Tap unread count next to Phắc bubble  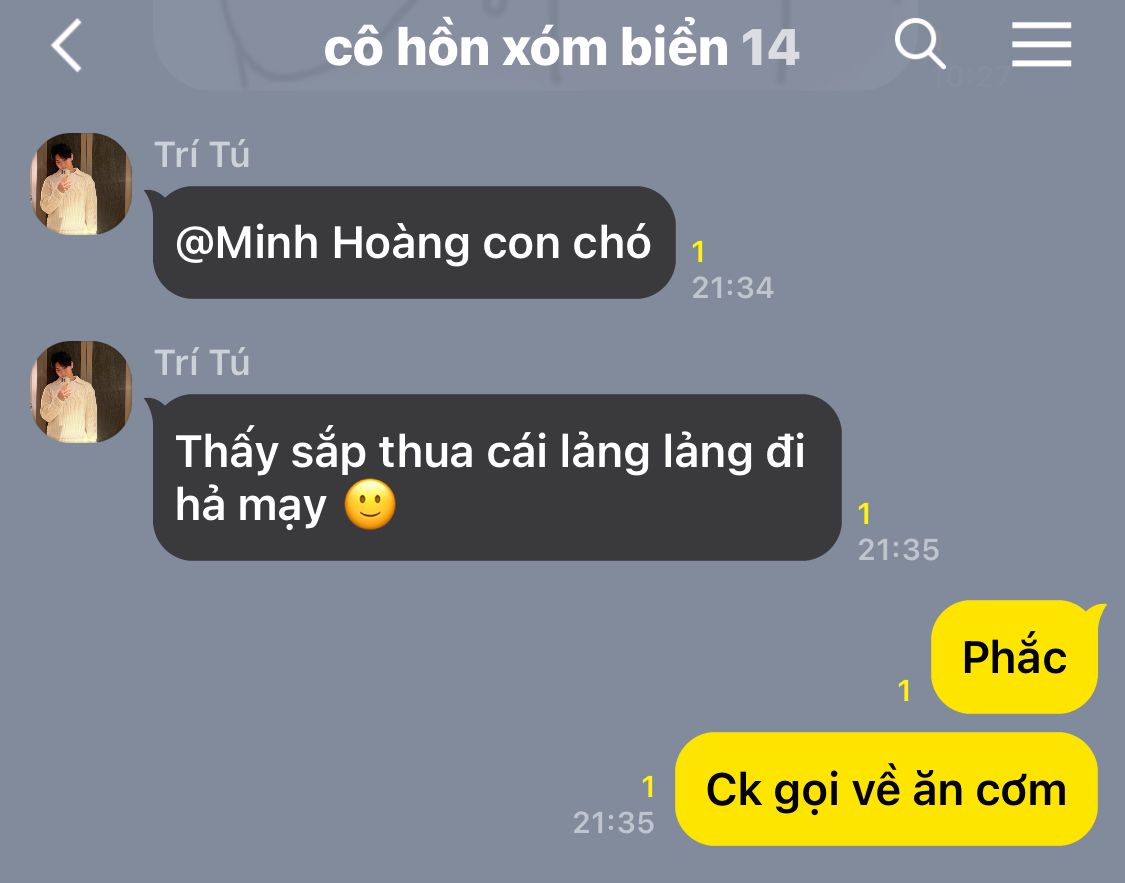click(x=904, y=690)
